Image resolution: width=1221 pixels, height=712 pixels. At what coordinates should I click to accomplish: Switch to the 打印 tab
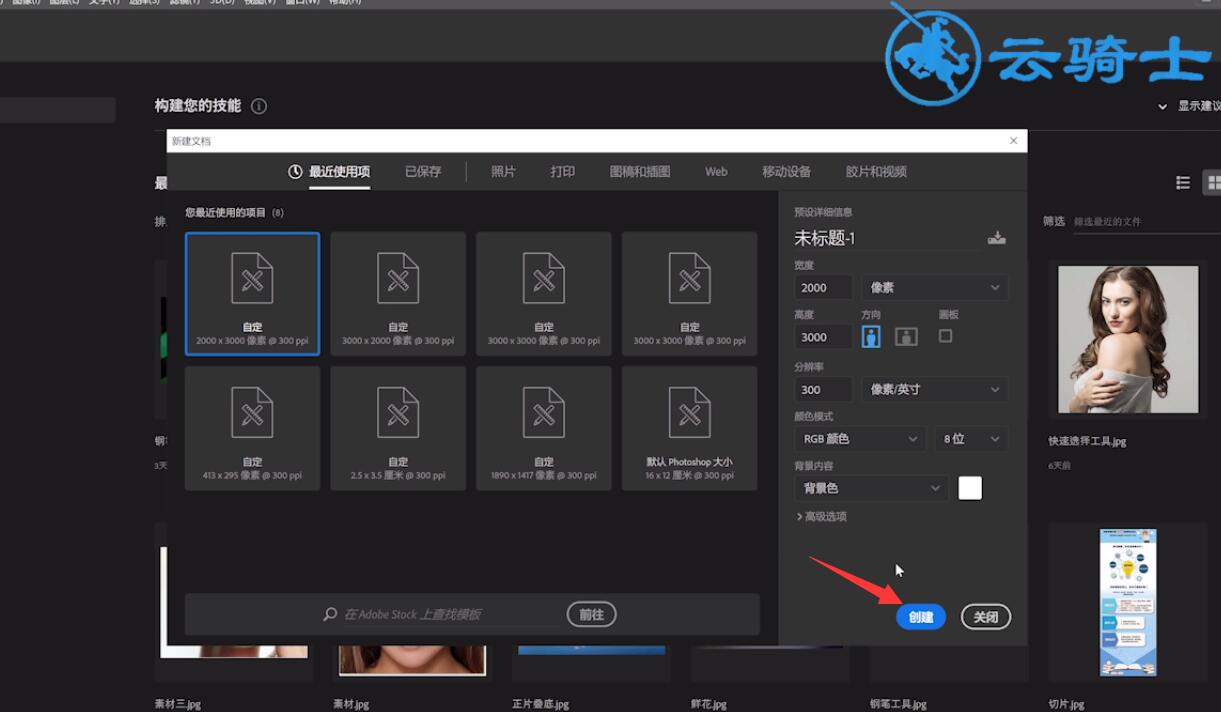pyautogui.click(x=563, y=172)
